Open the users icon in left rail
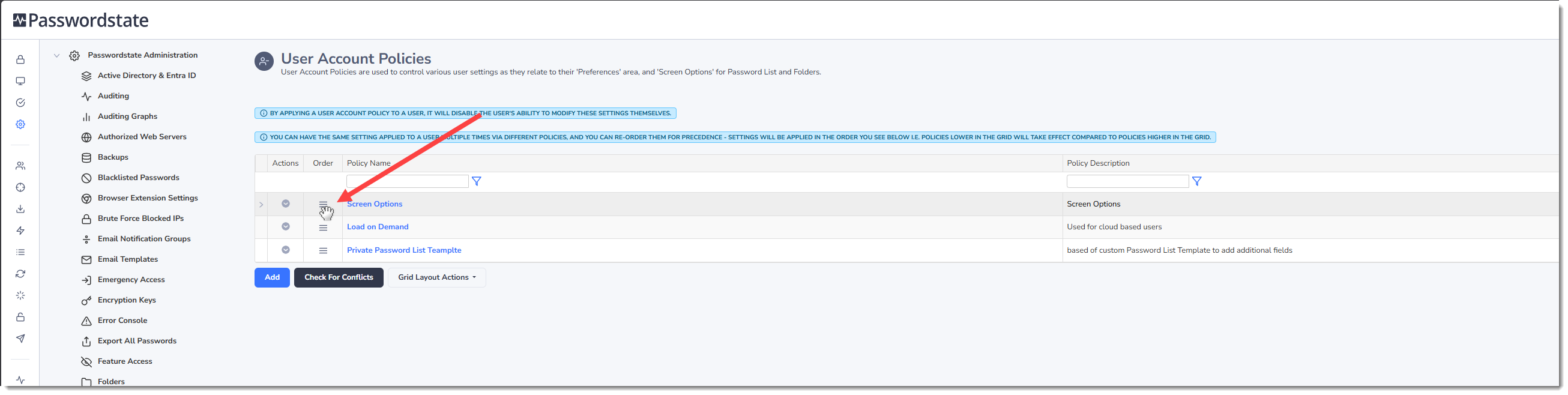The image size is (1568, 395). point(20,166)
